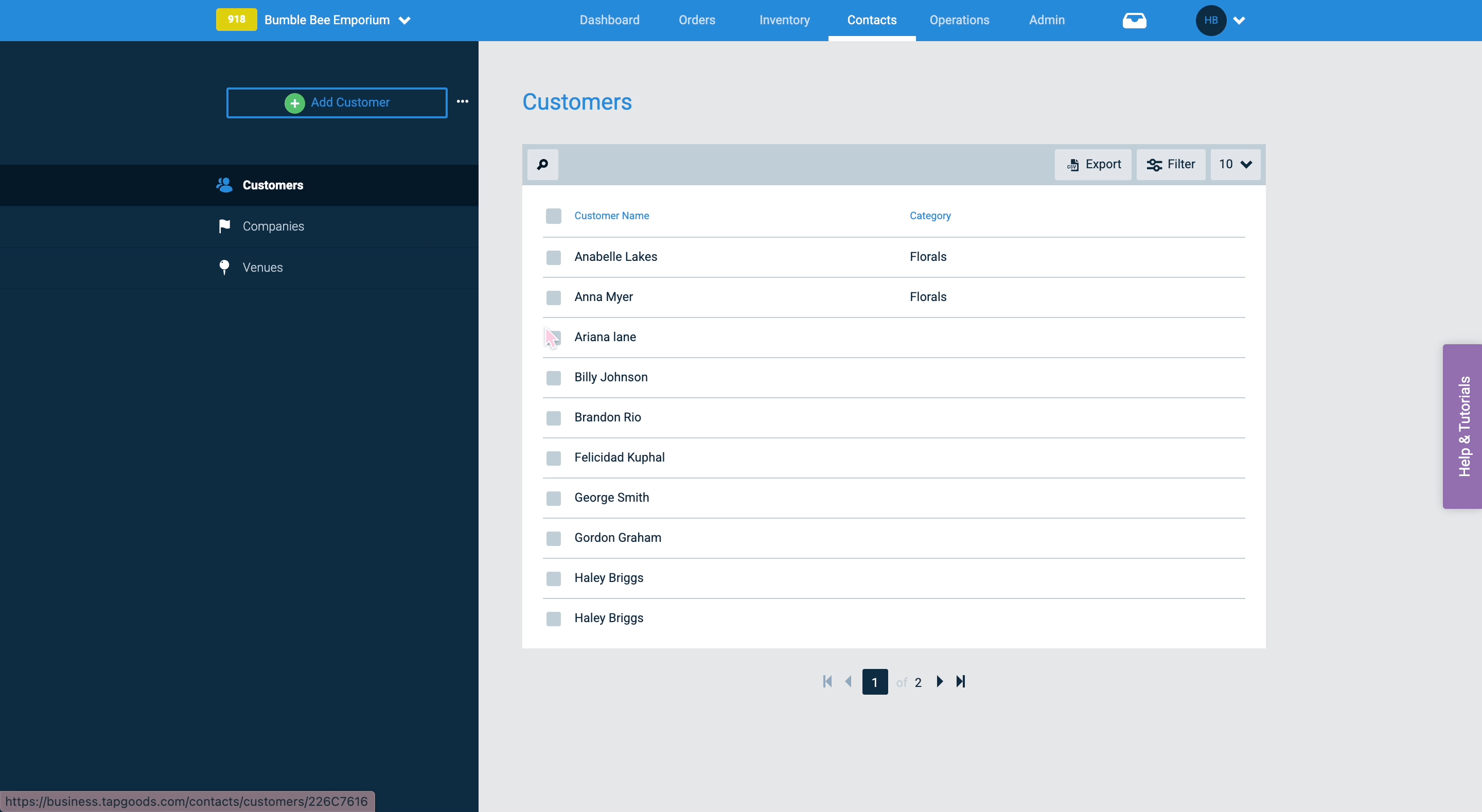The image size is (1482, 812).
Task: Click the Add Customer button
Action: tap(337, 102)
